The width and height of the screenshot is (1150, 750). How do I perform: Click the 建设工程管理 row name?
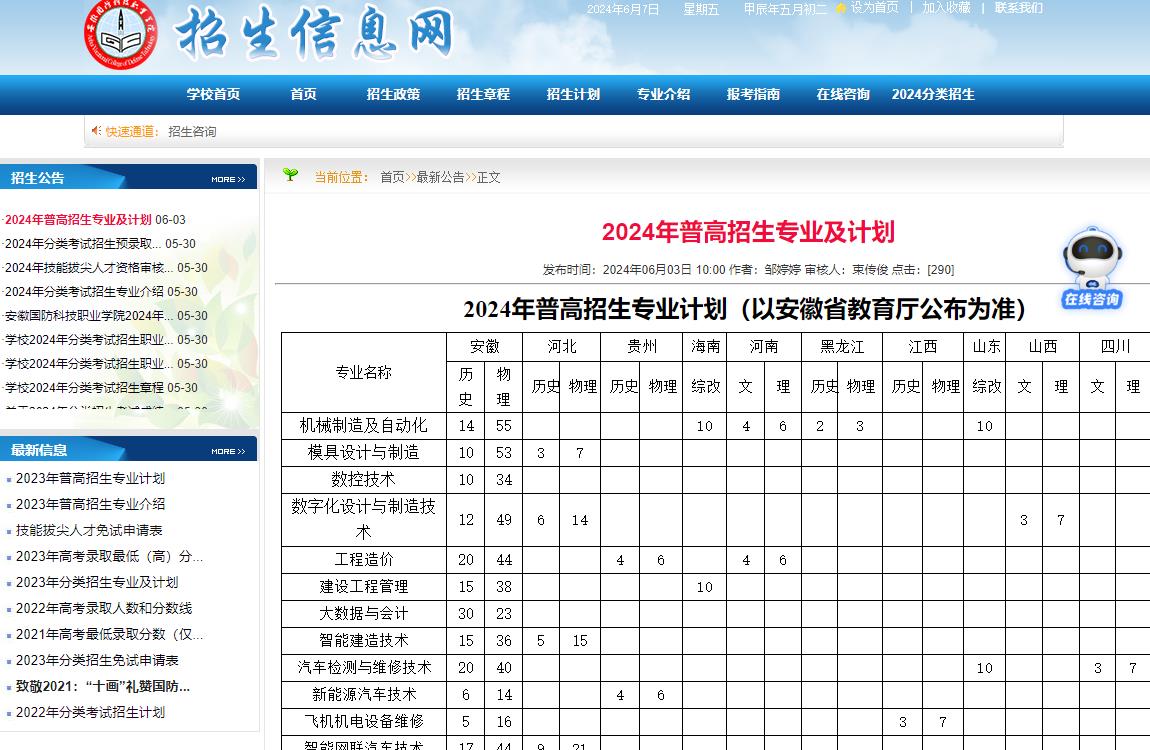[x=364, y=587]
